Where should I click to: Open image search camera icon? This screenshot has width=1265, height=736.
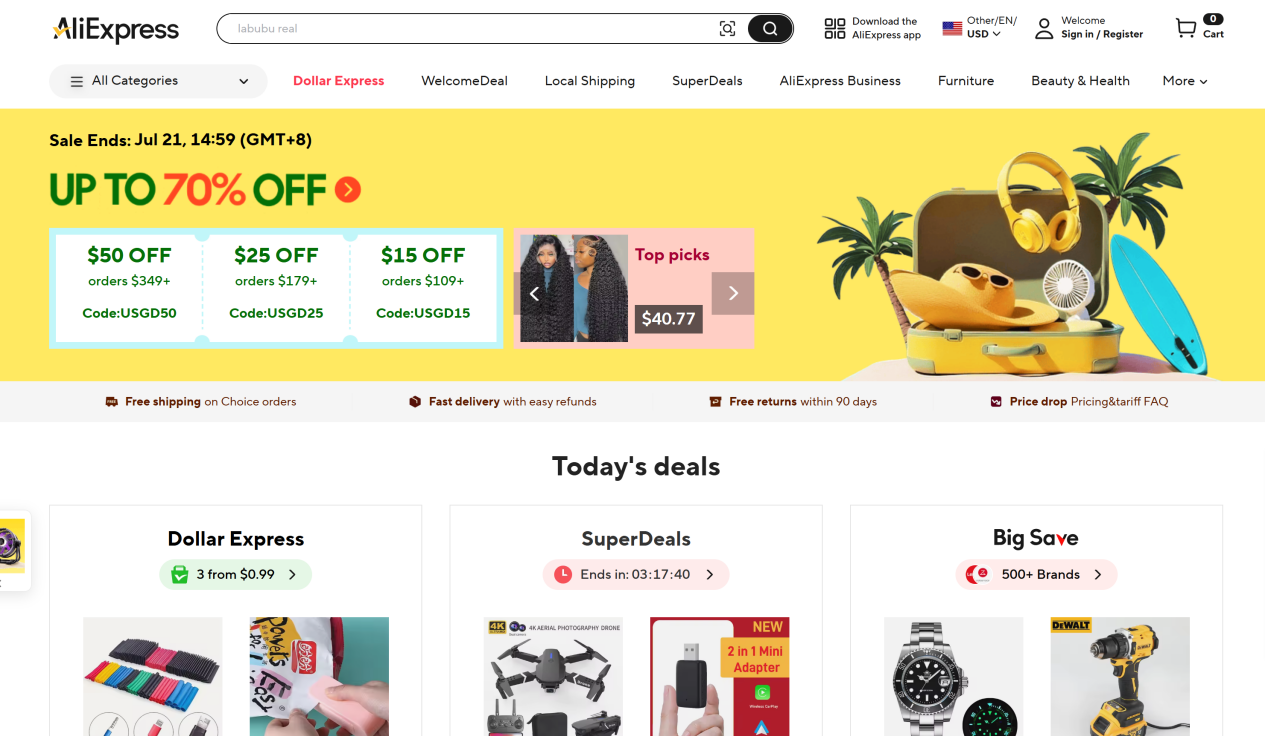click(727, 29)
